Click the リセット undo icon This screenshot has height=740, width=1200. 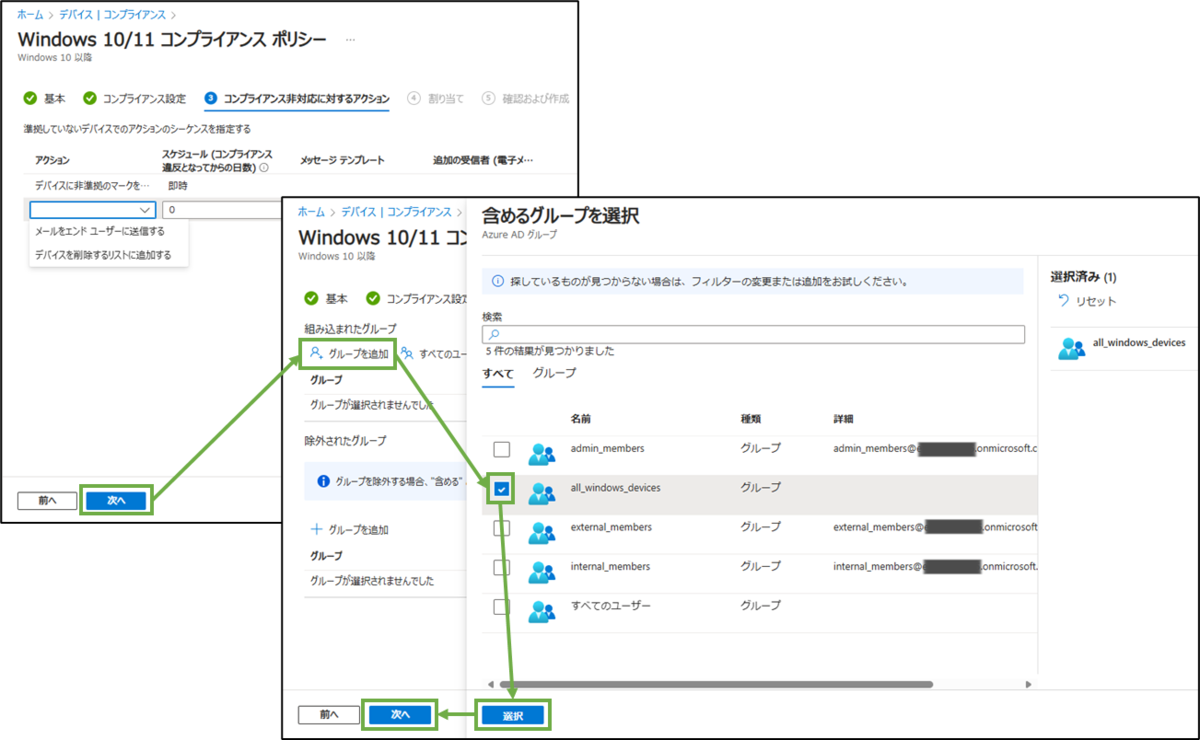(1063, 301)
